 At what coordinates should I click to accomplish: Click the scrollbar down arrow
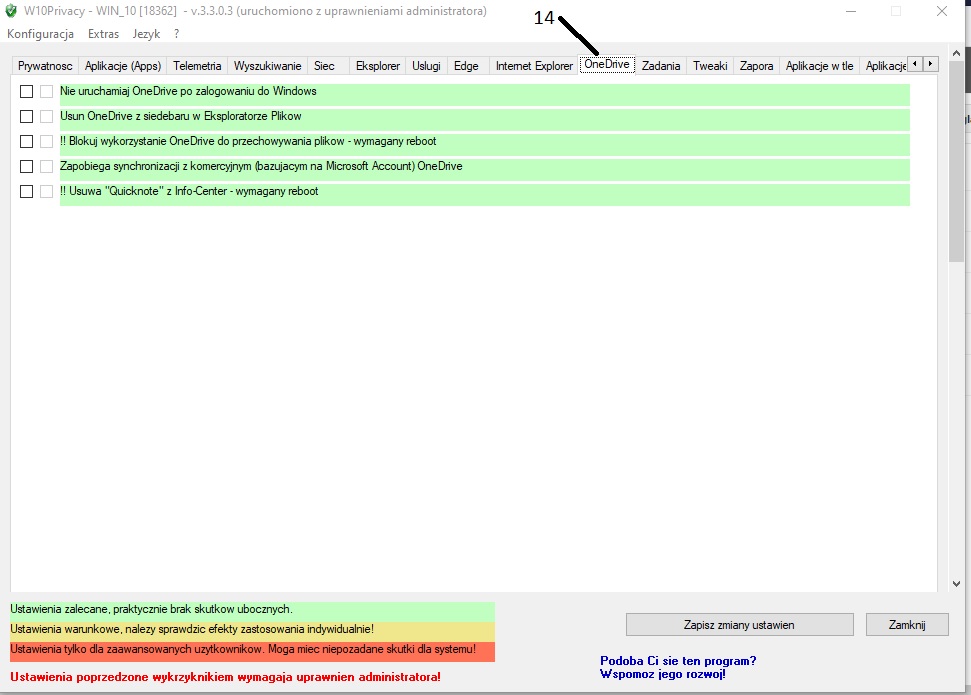point(956,584)
